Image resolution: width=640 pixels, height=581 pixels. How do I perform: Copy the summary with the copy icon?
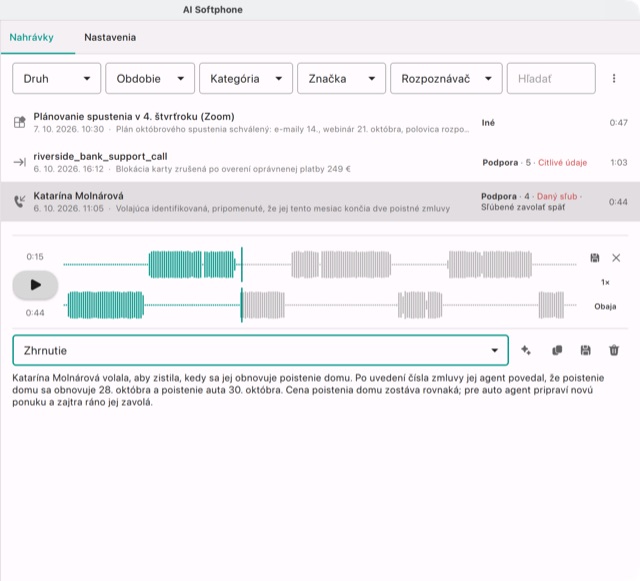click(x=557, y=350)
